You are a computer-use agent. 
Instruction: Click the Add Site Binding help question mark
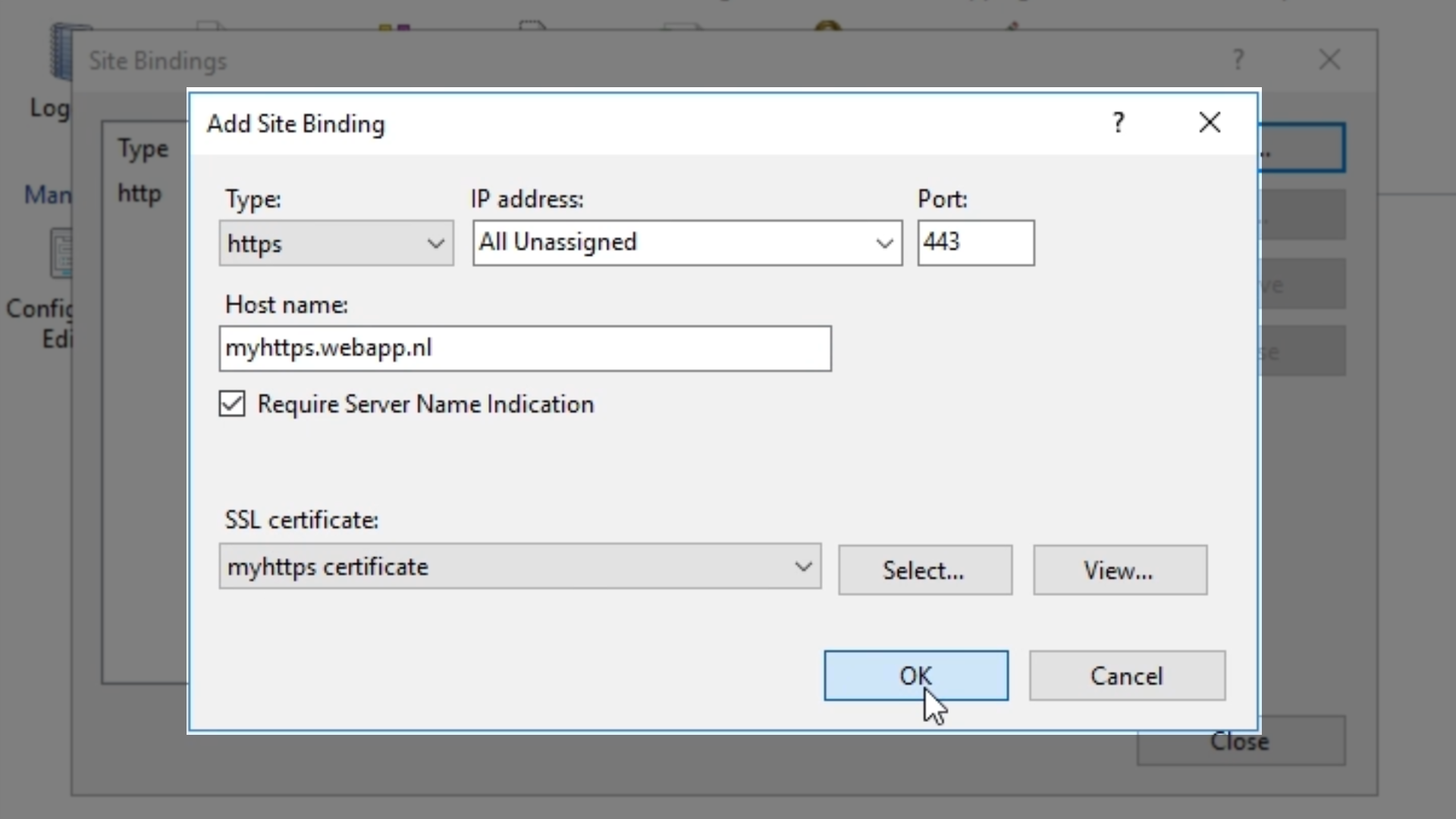[1119, 123]
